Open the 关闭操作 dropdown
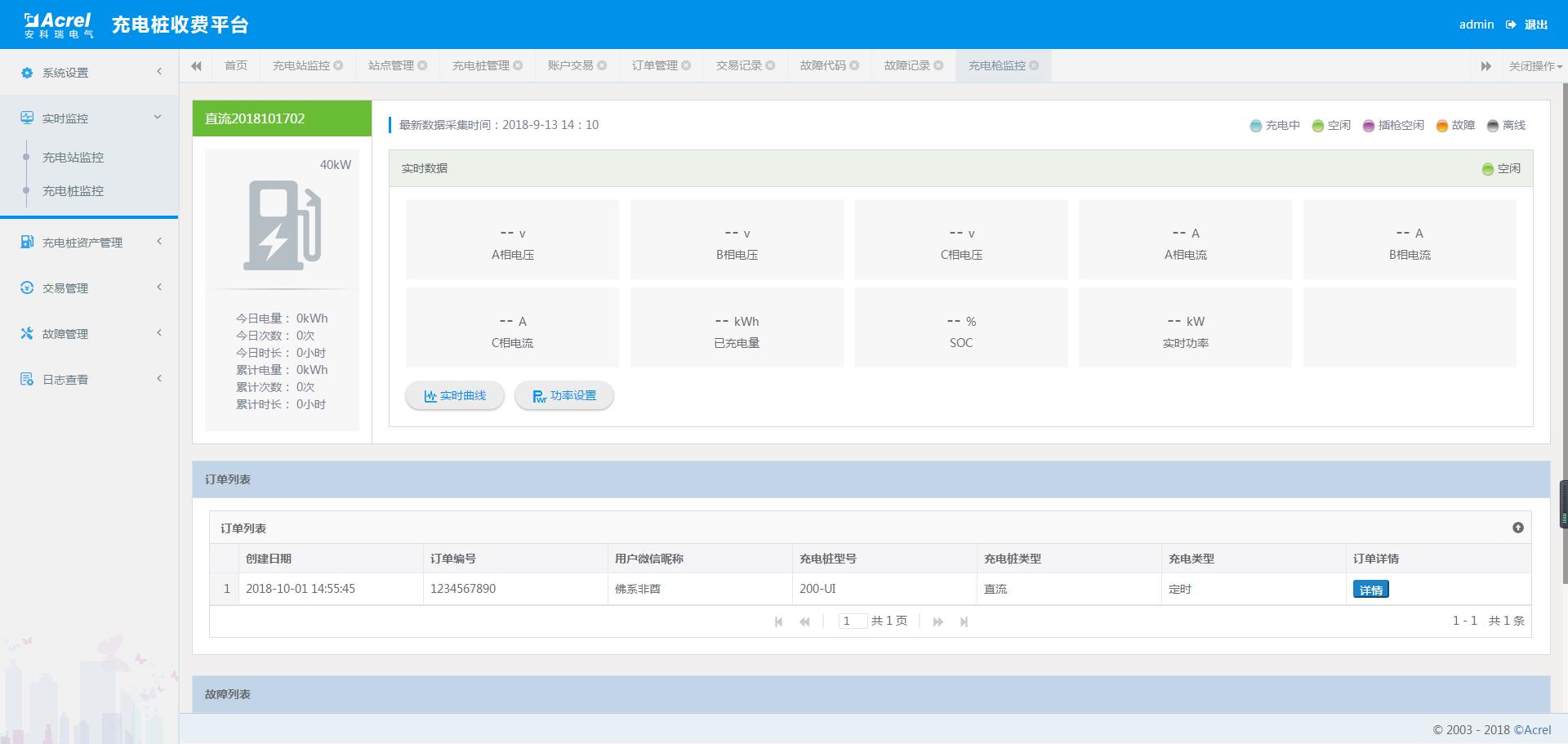This screenshot has height=744, width=1568. coord(1535,66)
